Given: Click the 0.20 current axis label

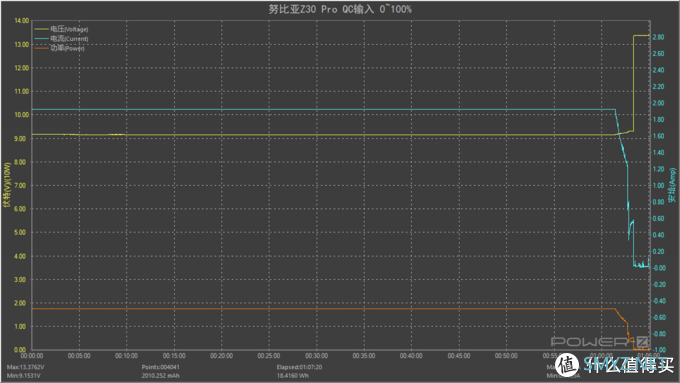Looking at the screenshot, I should [x=658, y=252].
